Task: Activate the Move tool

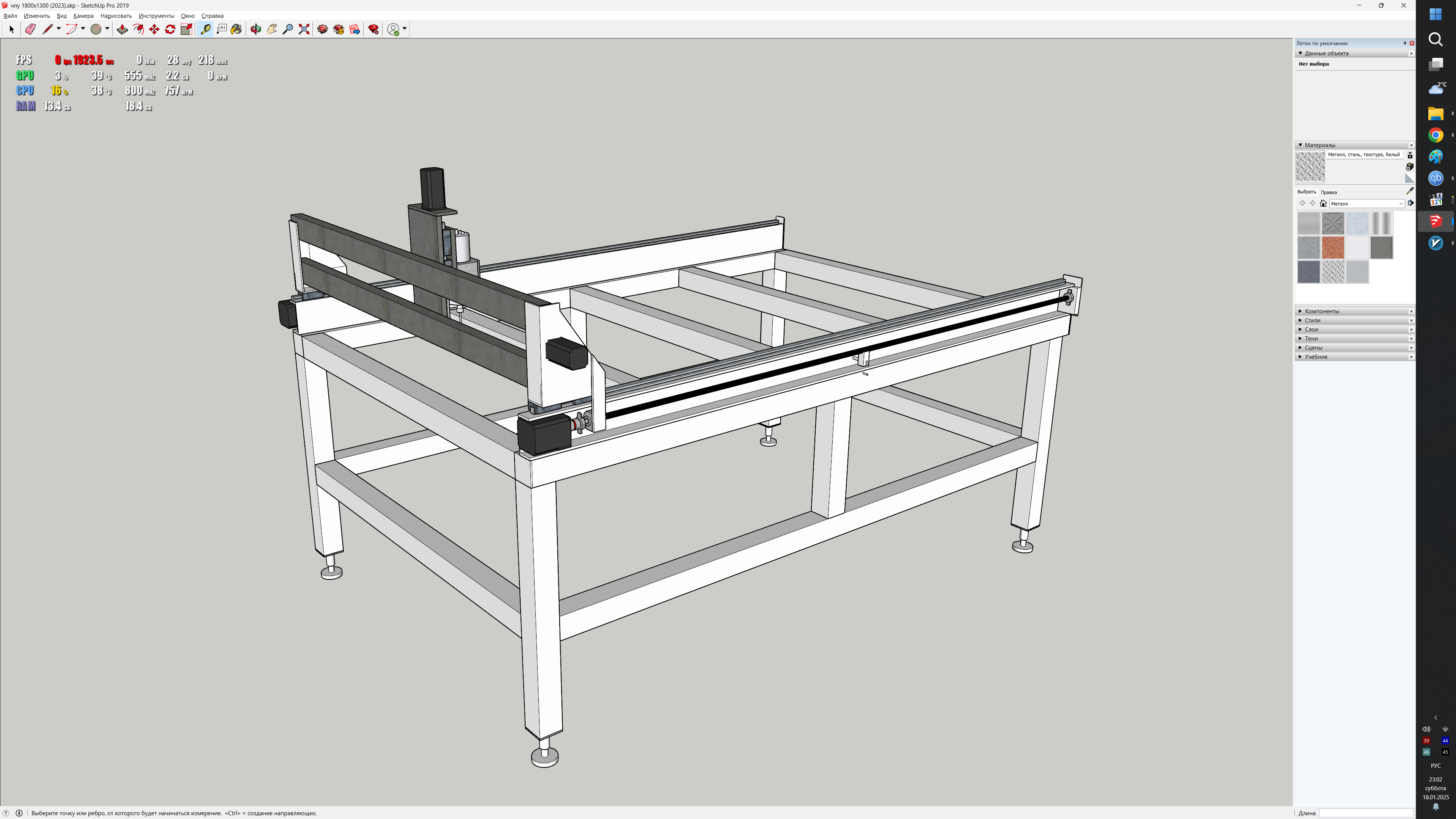Action: click(154, 30)
